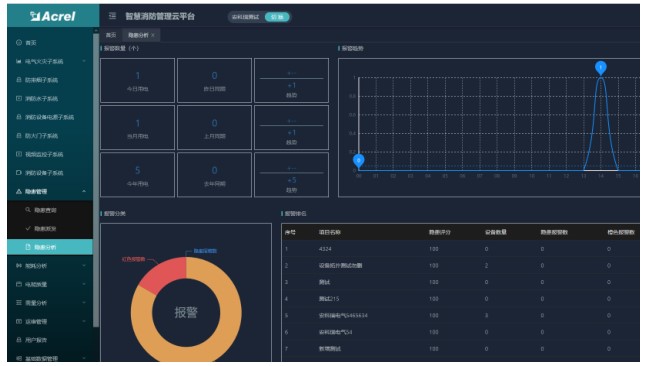
Task: Collapse sidebar using the hamburger menu icon
Action: [112, 16]
